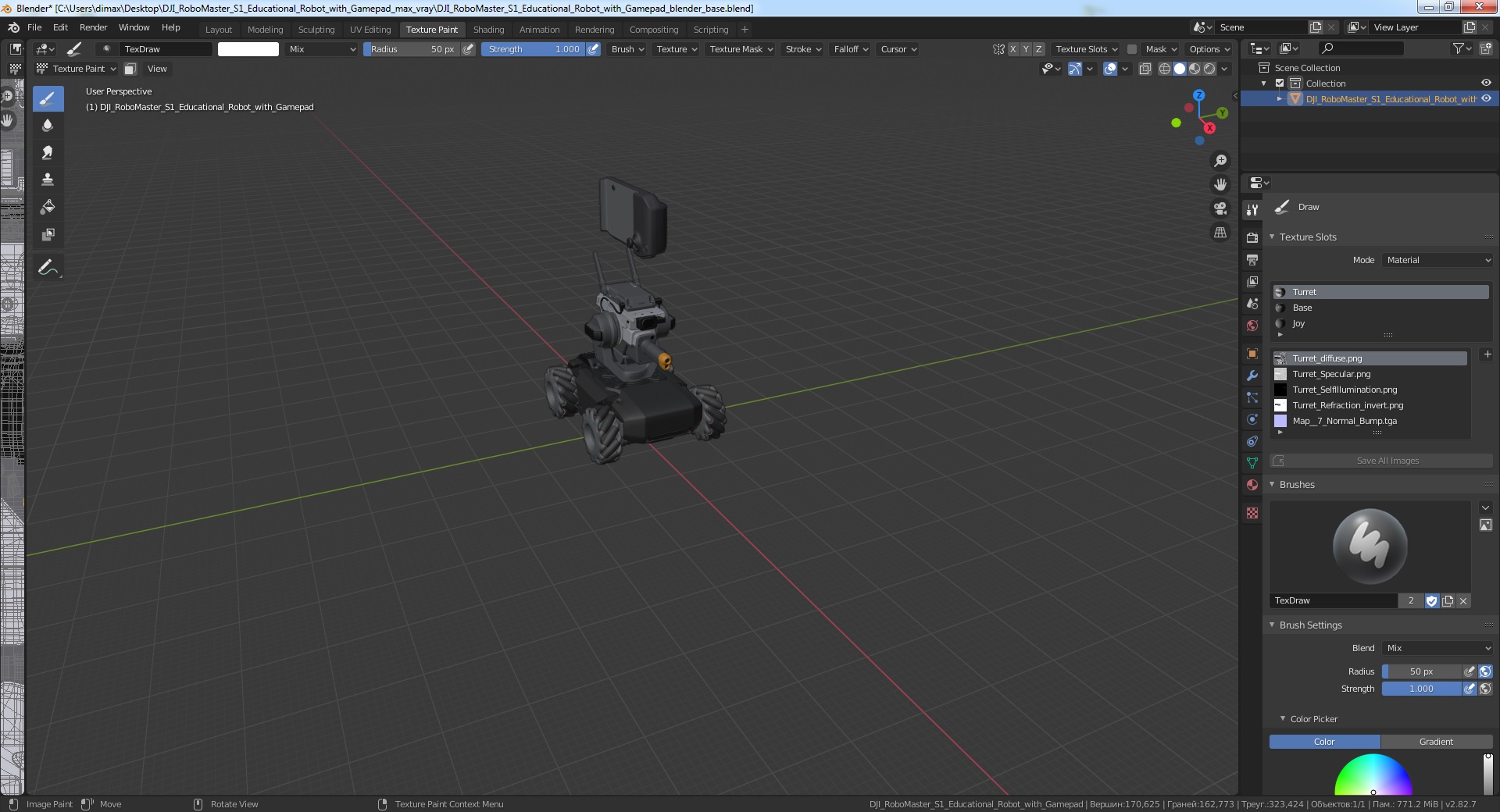The width and height of the screenshot is (1500, 812).
Task: Select the Soften tool
Action: point(48,126)
